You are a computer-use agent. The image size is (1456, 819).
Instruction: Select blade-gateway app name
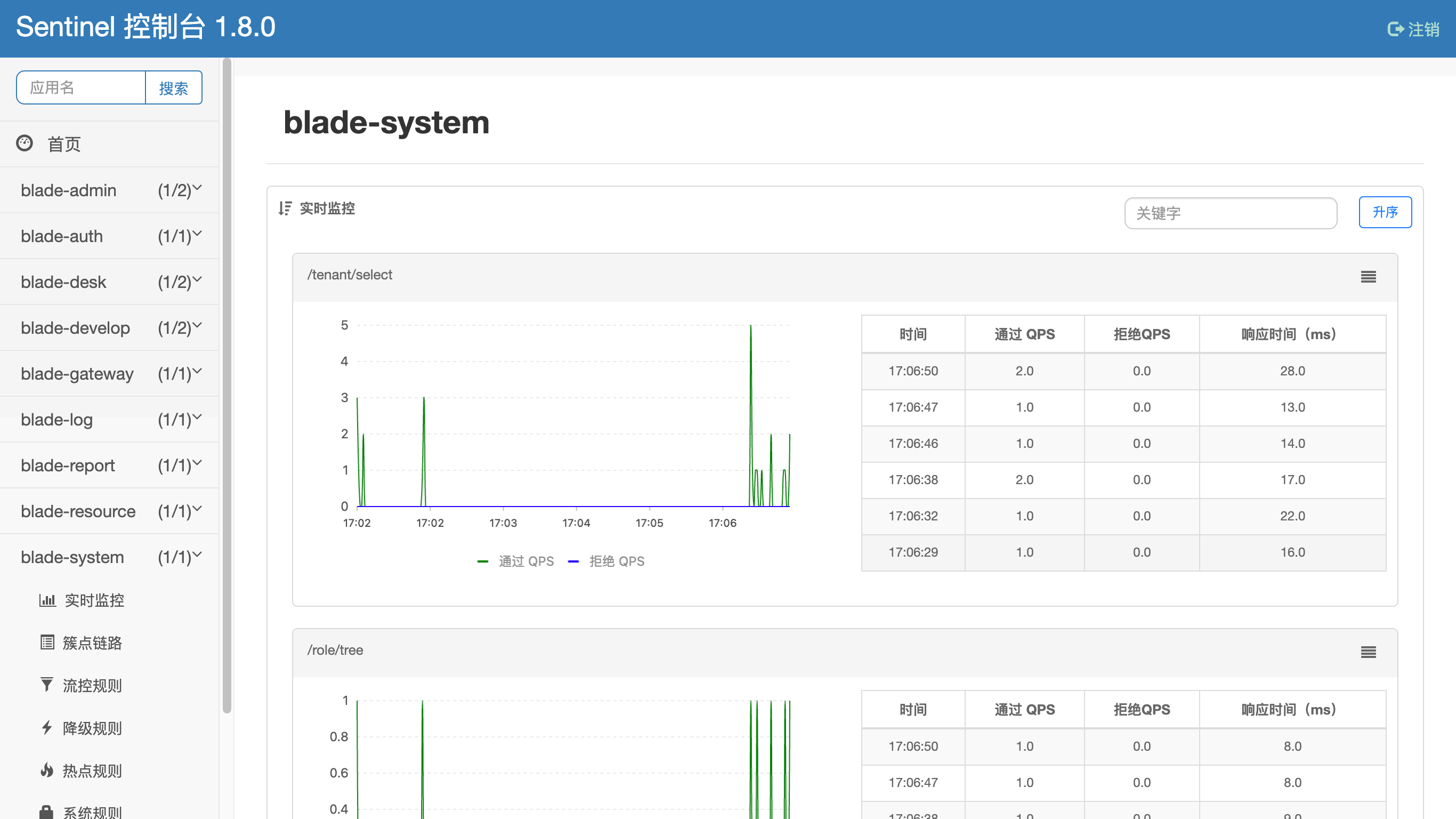[x=77, y=373]
